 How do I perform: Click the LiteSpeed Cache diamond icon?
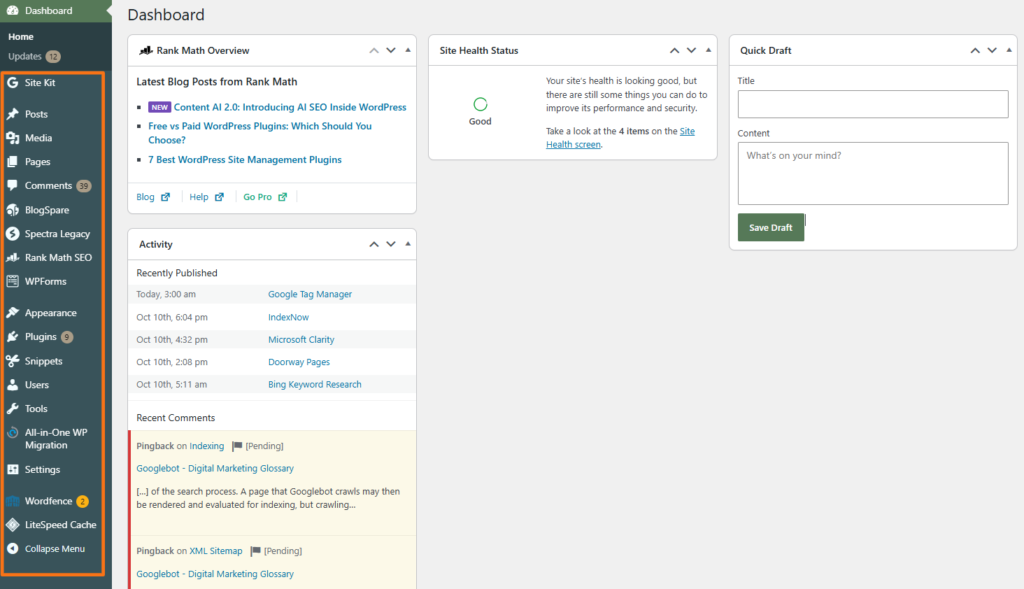[12, 525]
